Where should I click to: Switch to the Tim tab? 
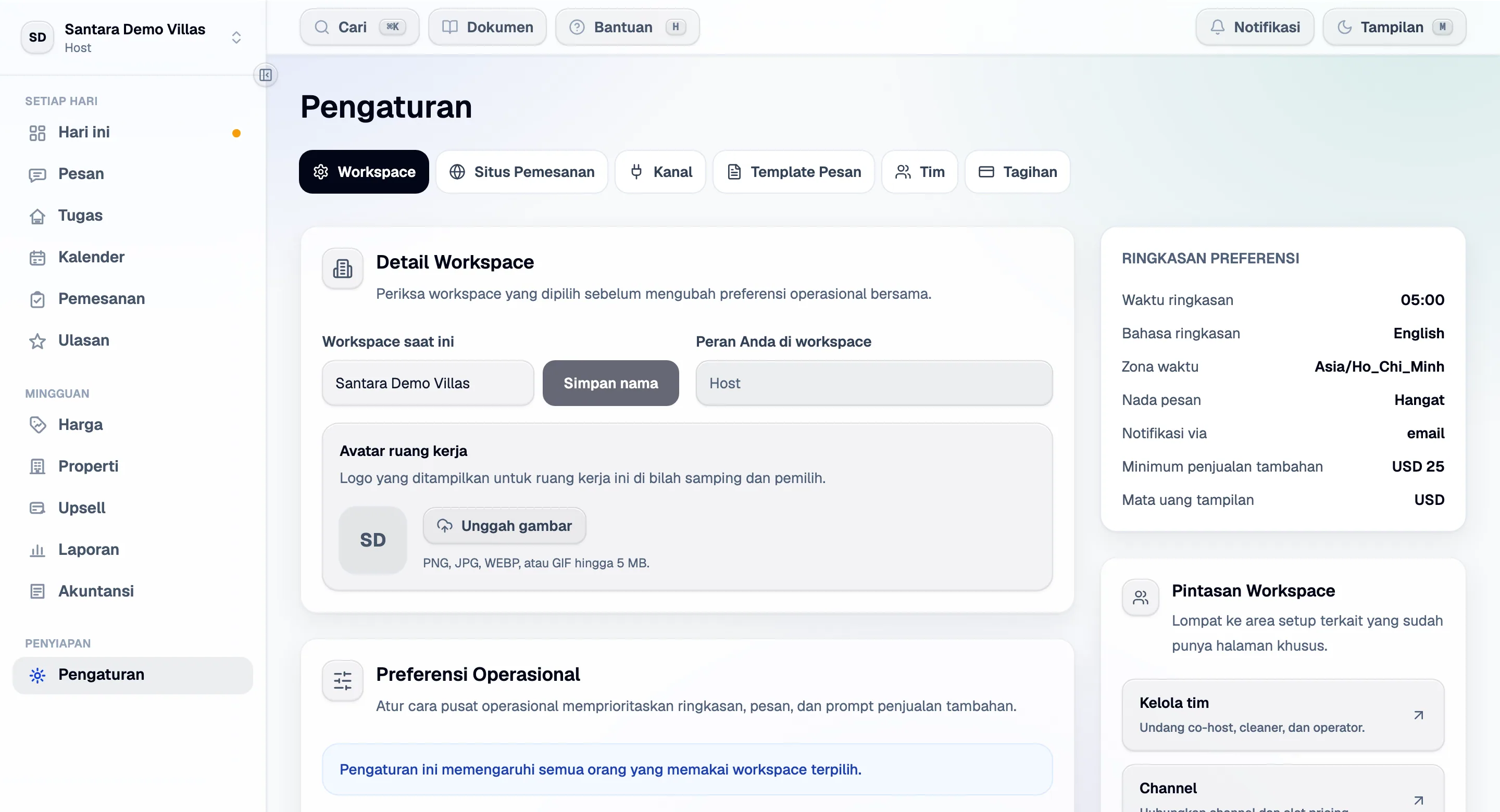click(x=919, y=172)
